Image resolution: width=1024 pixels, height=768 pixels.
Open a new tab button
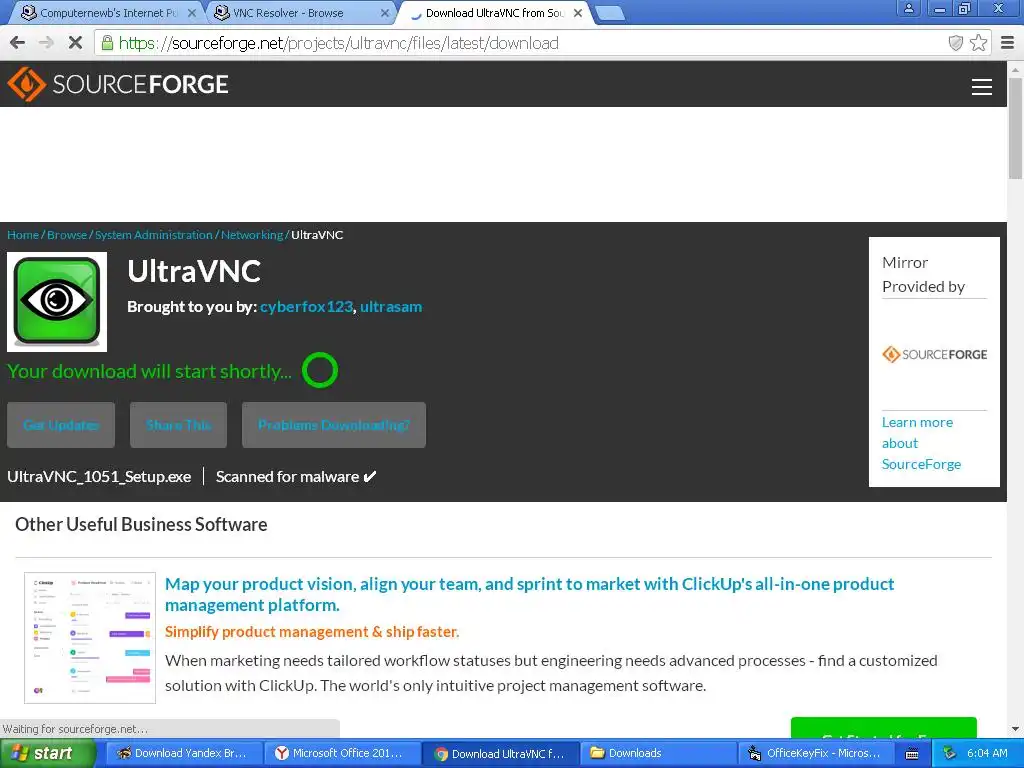(x=611, y=13)
